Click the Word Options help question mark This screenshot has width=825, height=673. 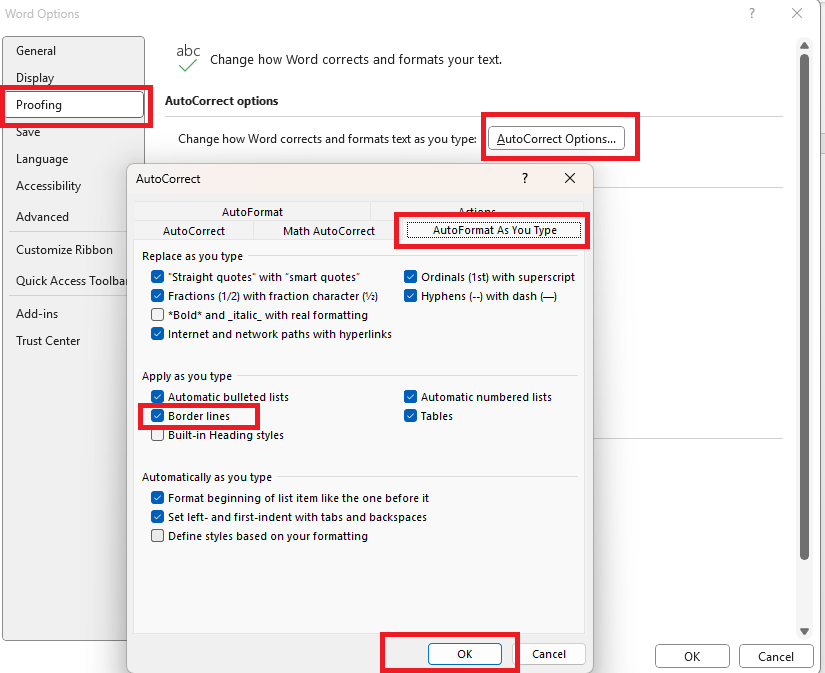point(751,14)
